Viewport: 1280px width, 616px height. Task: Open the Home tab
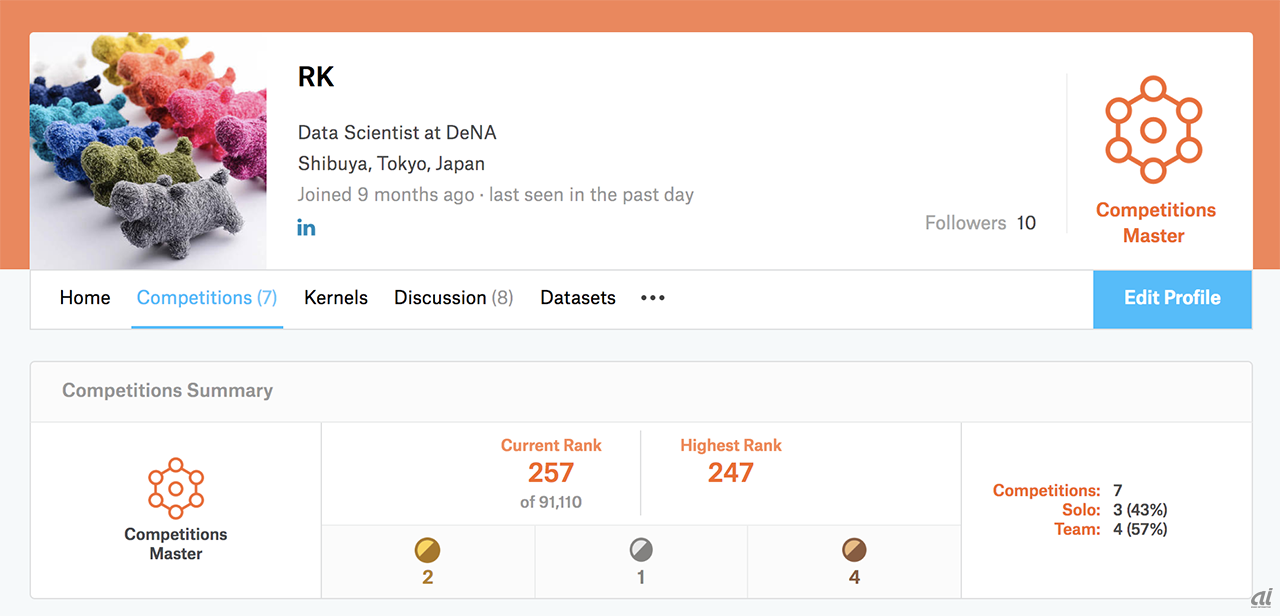(85, 298)
